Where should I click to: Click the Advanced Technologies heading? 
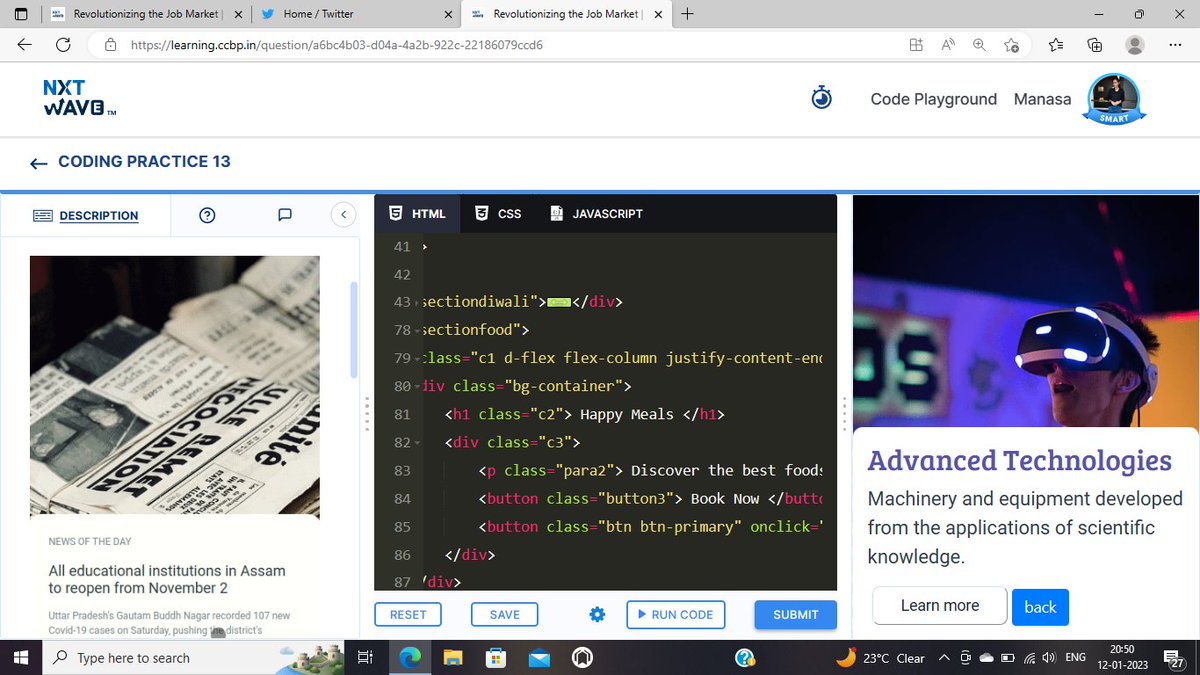(x=1019, y=461)
